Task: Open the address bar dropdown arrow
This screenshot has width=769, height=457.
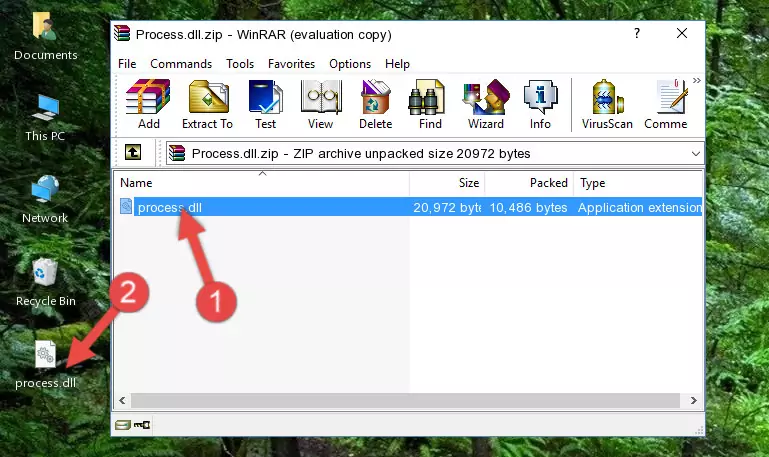Action: click(x=695, y=154)
